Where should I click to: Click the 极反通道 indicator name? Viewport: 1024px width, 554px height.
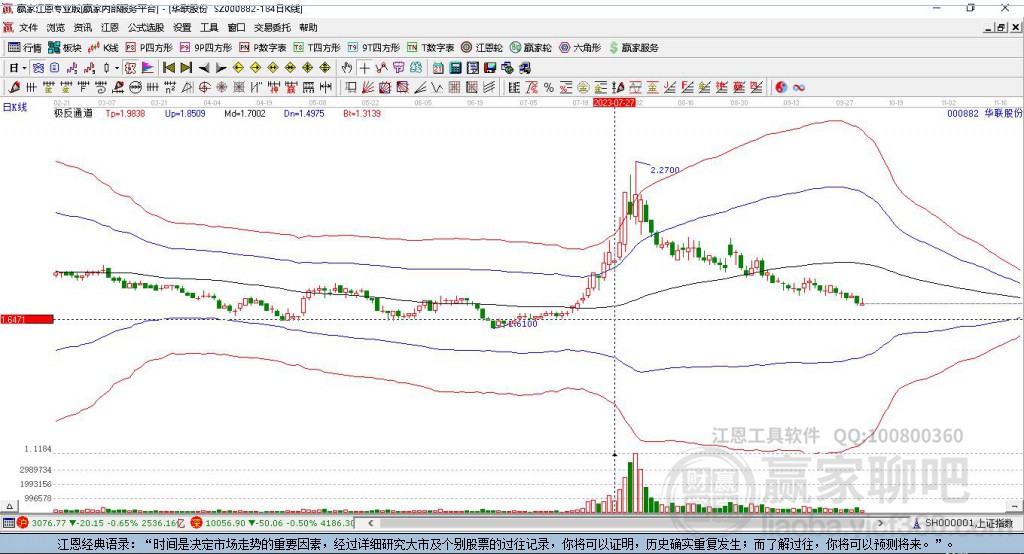click(x=73, y=113)
